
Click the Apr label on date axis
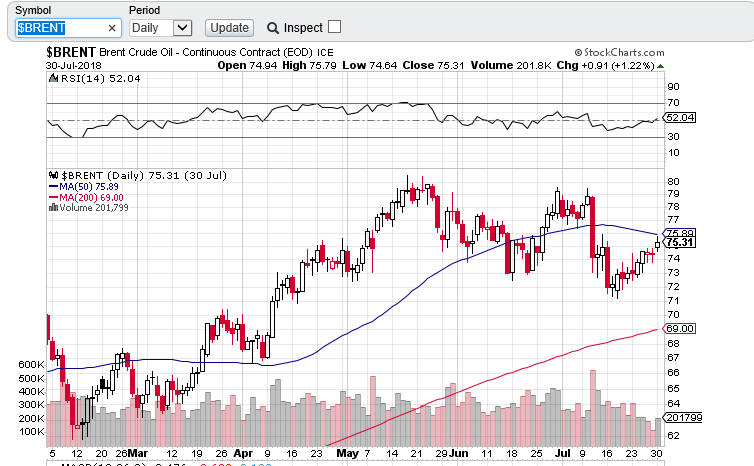pos(243,453)
